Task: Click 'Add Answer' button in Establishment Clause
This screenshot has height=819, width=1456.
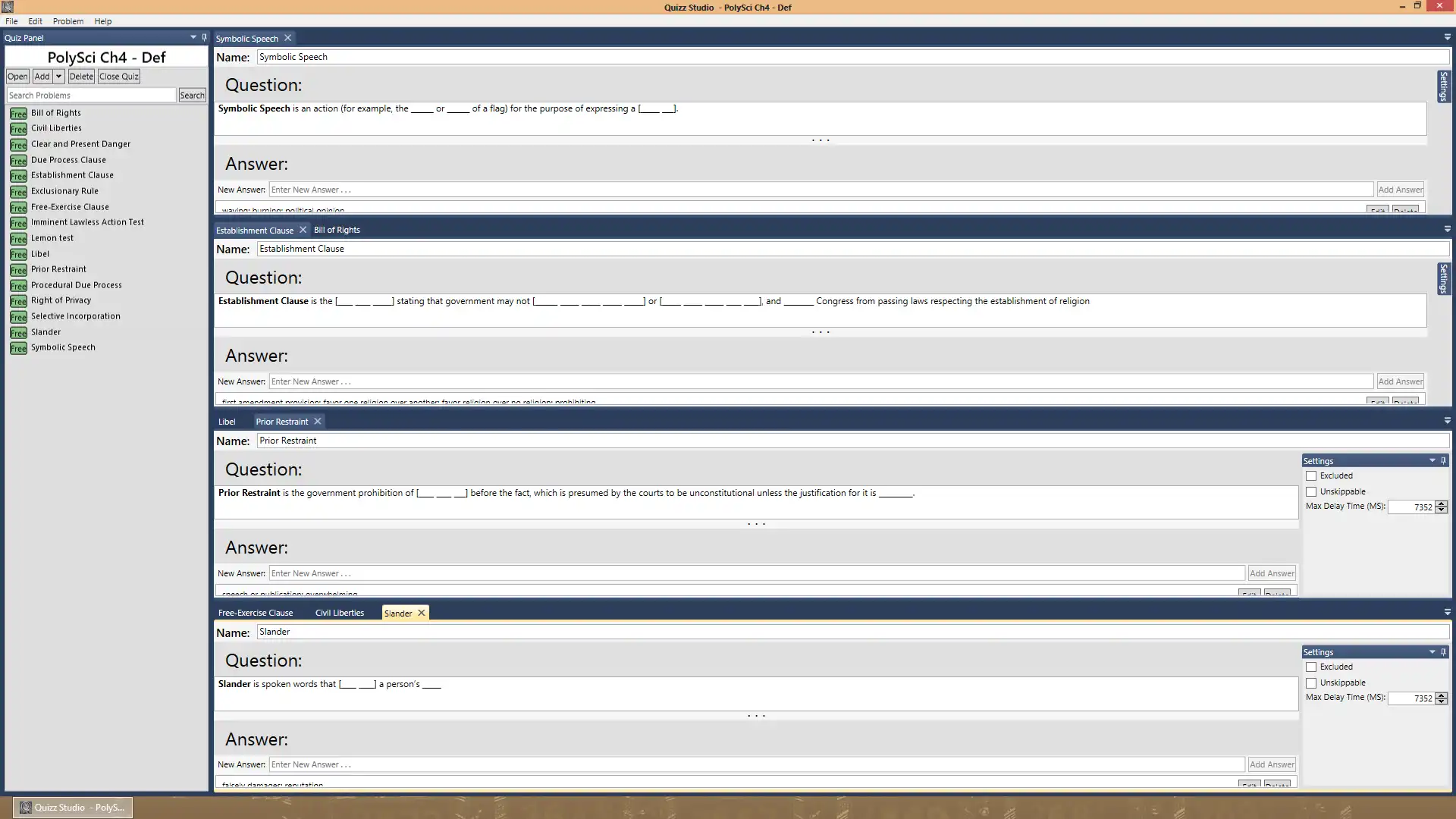Action: point(1400,381)
